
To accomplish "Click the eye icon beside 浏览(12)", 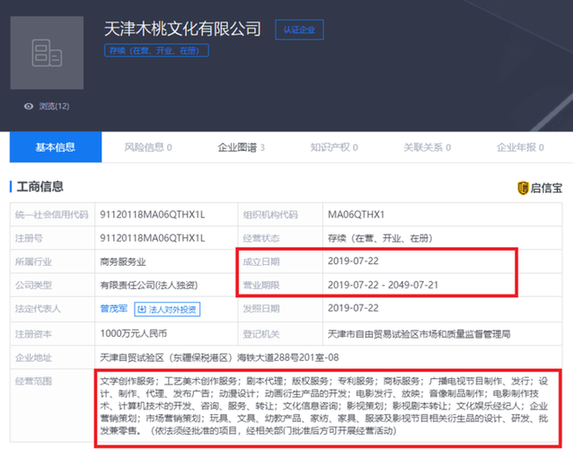I will pyautogui.click(x=29, y=106).
